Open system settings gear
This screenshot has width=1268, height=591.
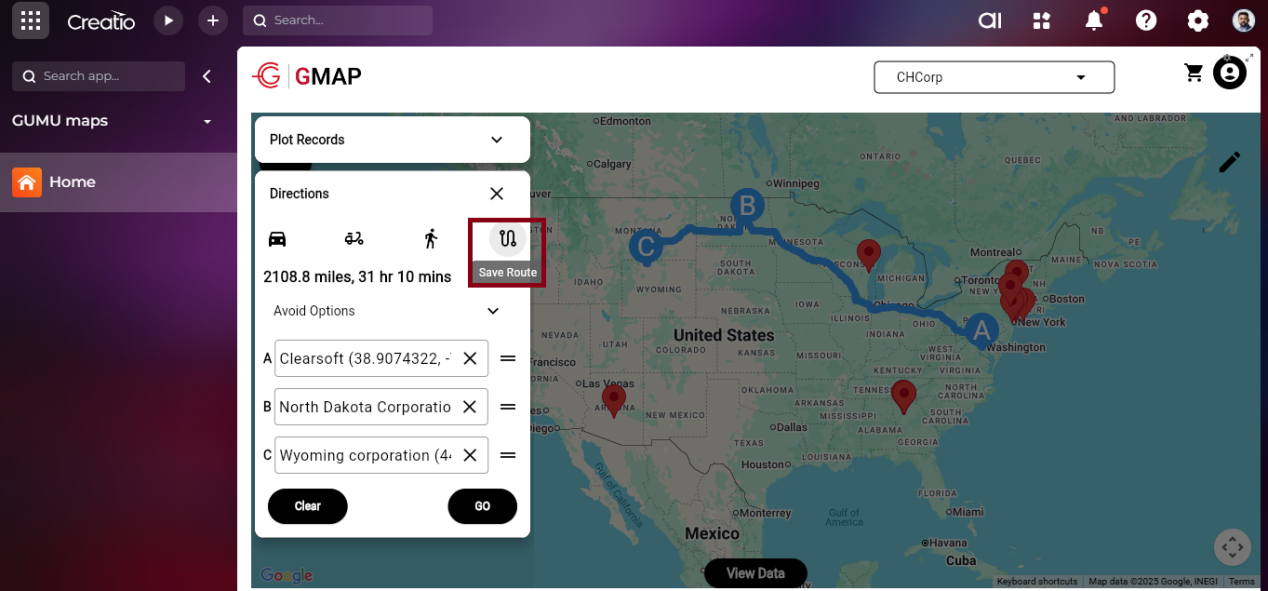coord(1197,20)
